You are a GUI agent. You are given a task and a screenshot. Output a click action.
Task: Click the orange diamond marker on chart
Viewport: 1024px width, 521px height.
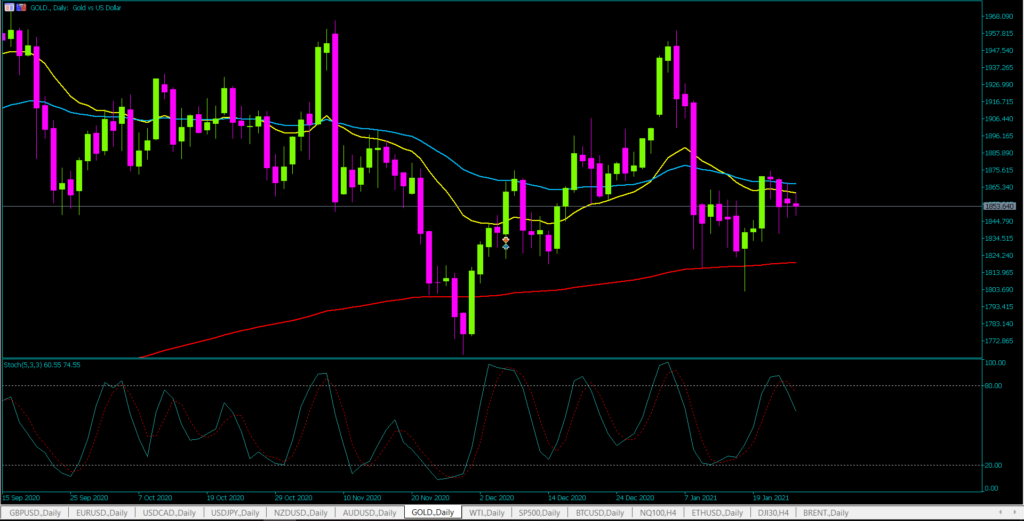(506, 240)
